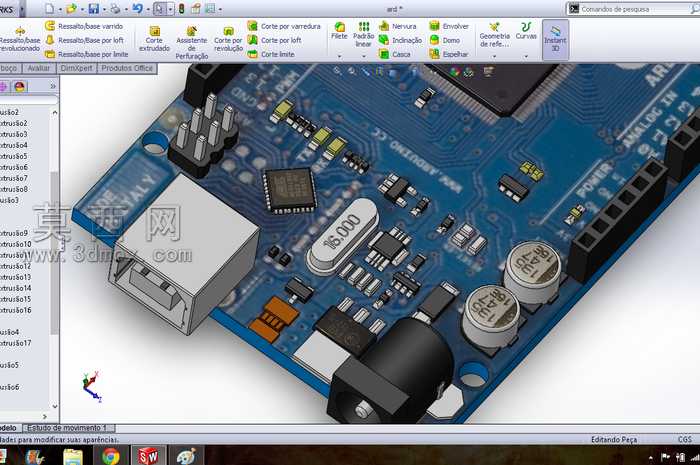This screenshot has height=465, width=700.
Task: Click the Comandos de pesquisa search field
Action: pyautogui.click(x=633, y=9)
